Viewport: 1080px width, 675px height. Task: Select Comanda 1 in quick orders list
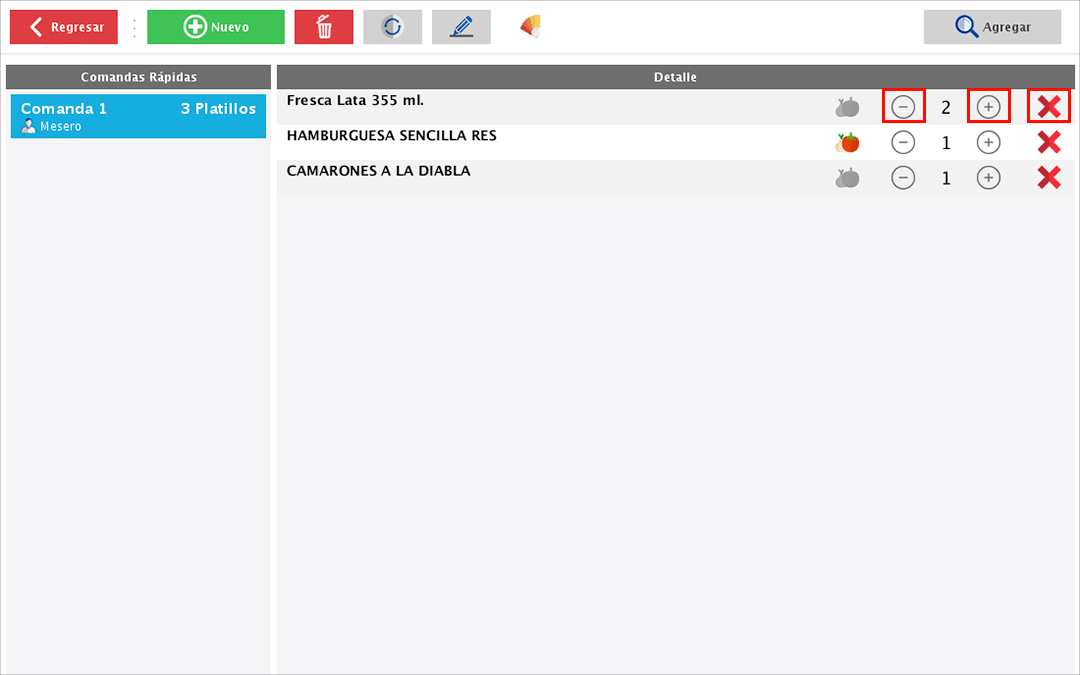pyautogui.click(x=138, y=116)
